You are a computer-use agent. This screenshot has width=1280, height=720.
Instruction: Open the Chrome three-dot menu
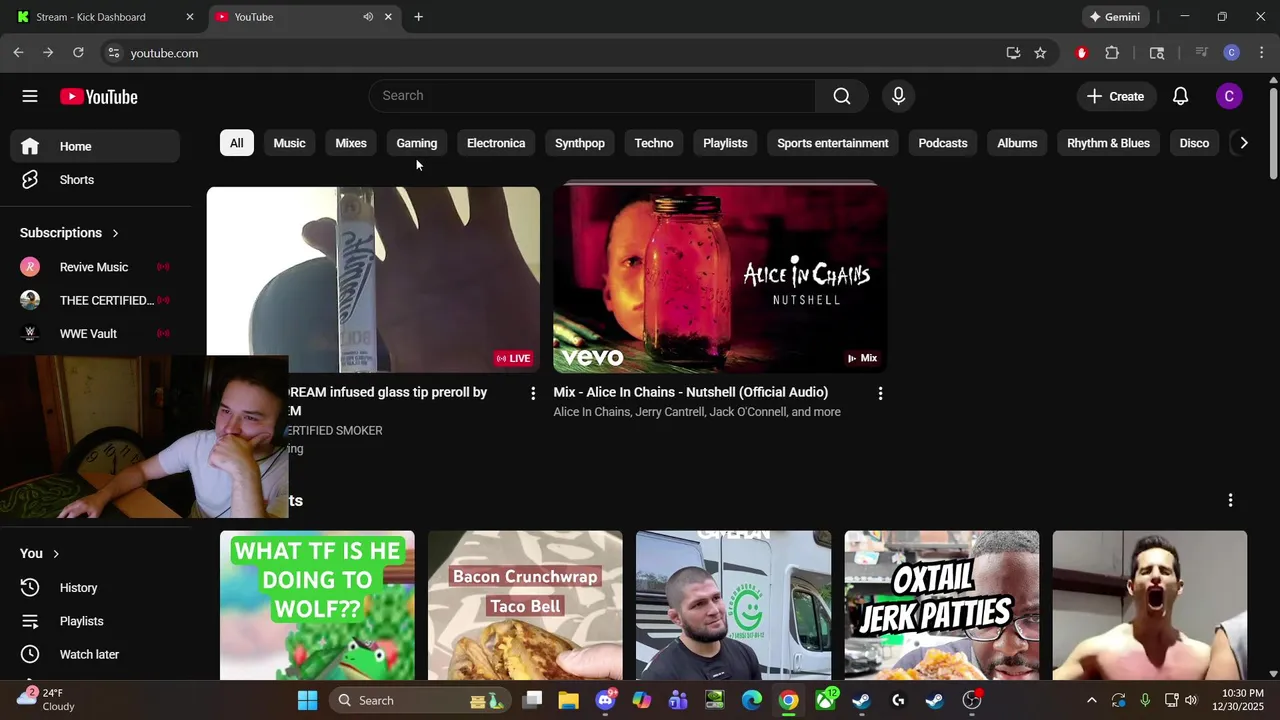click(x=1262, y=53)
